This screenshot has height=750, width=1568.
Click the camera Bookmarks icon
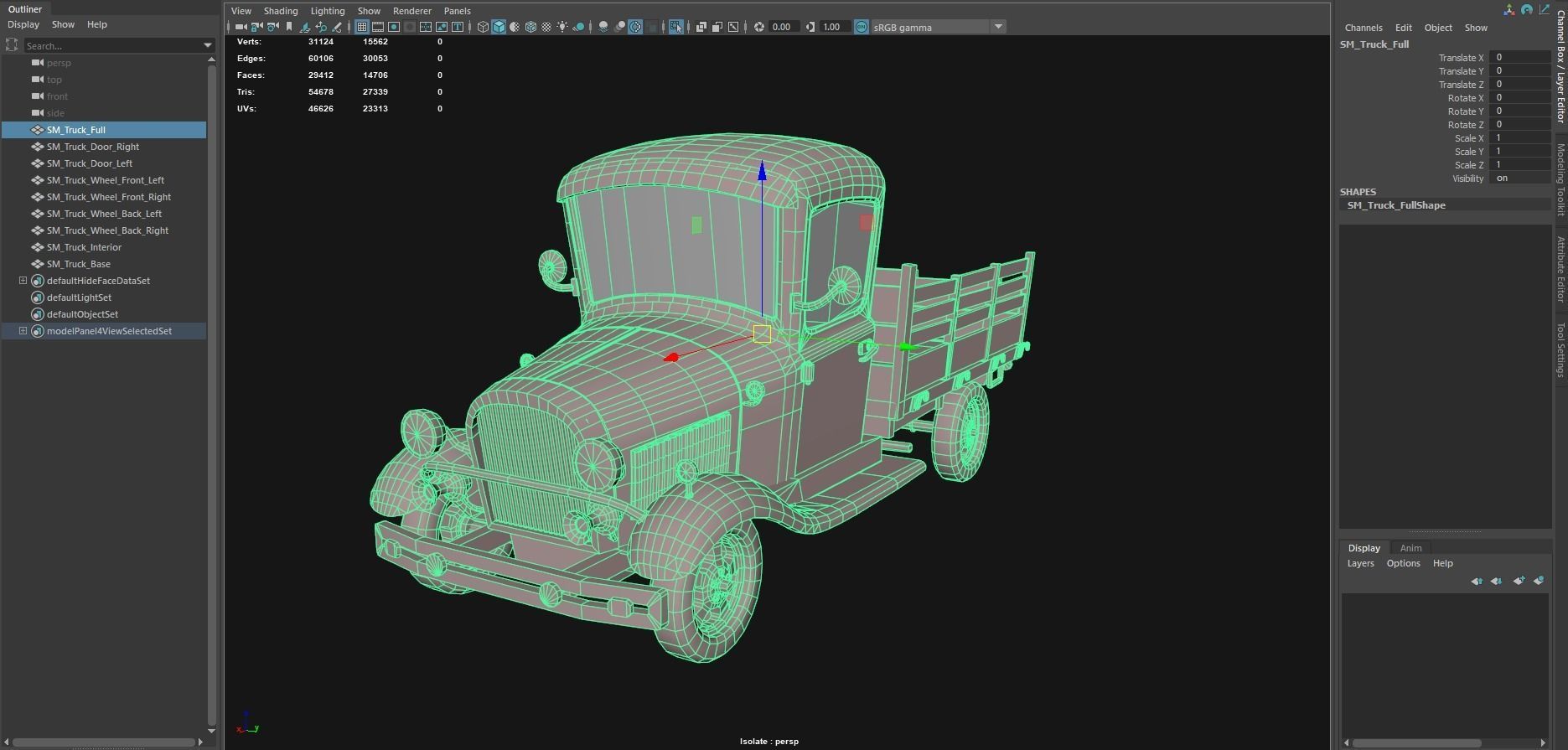pyautogui.click(x=289, y=27)
